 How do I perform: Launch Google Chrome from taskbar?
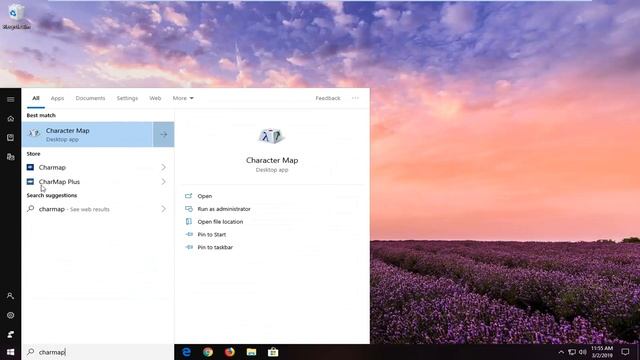point(208,352)
